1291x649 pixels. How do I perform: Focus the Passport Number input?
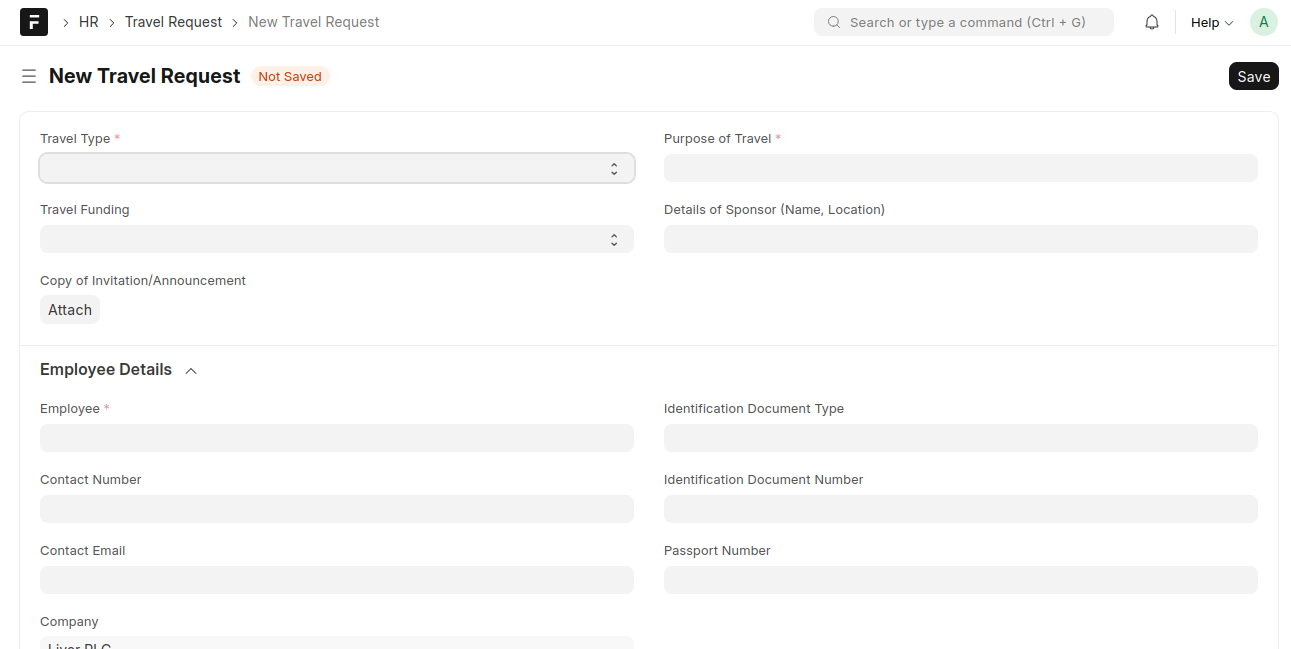pyautogui.click(x=960, y=580)
